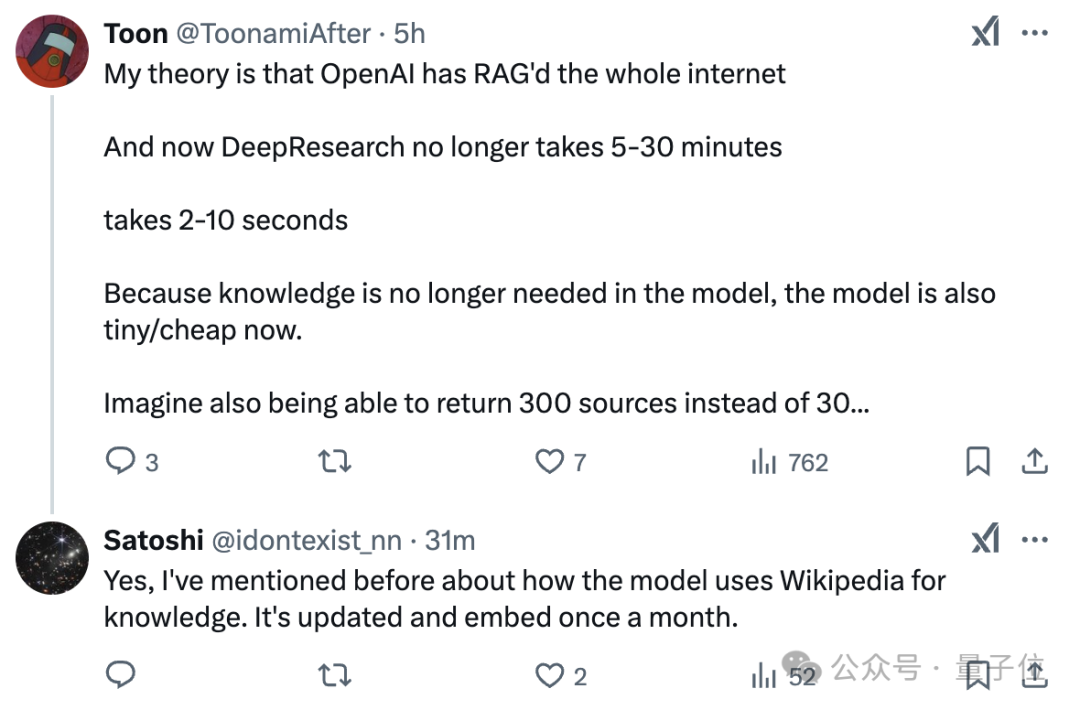
Task: Open Grok icon on Toon's tweet
Action: pos(985,33)
